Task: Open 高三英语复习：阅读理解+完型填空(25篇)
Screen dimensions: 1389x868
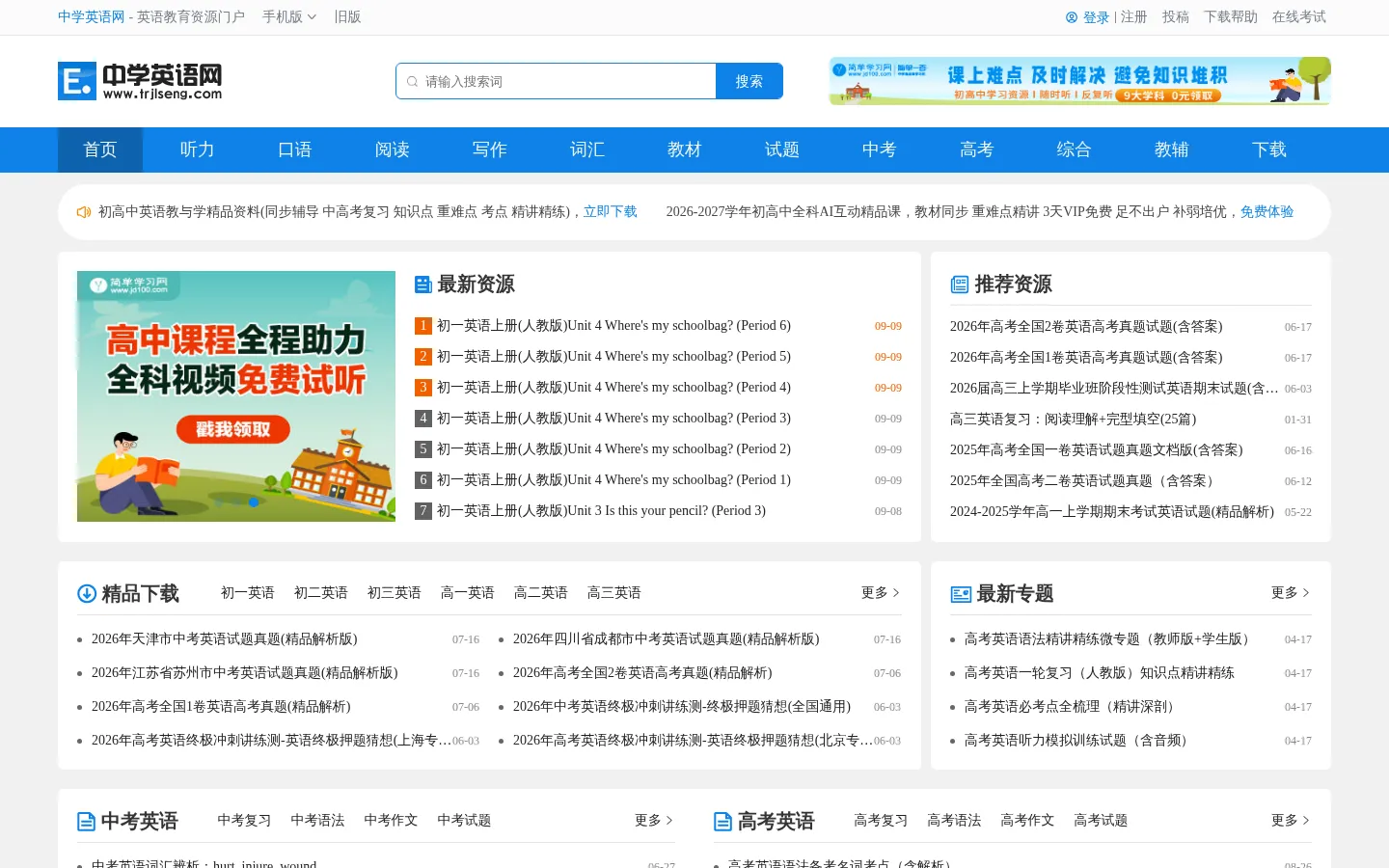Action: (1073, 420)
